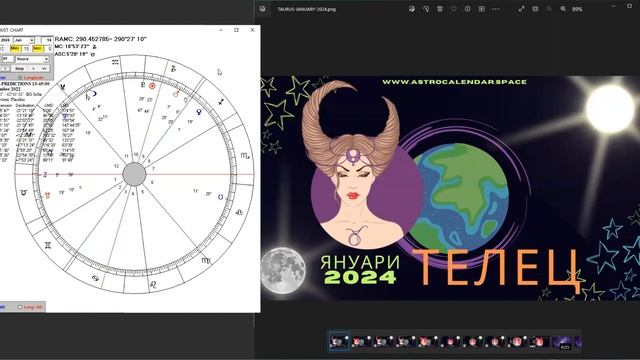Step the chart forward with the > button
The image size is (640, 360).
33,69
